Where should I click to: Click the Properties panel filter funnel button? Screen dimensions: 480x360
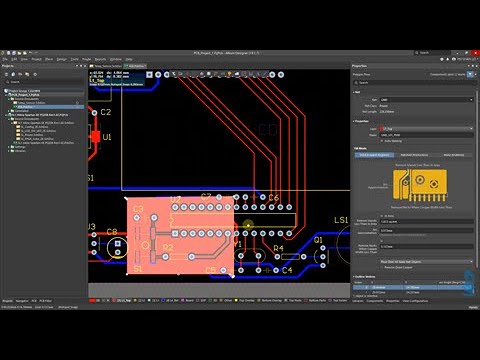[470, 74]
